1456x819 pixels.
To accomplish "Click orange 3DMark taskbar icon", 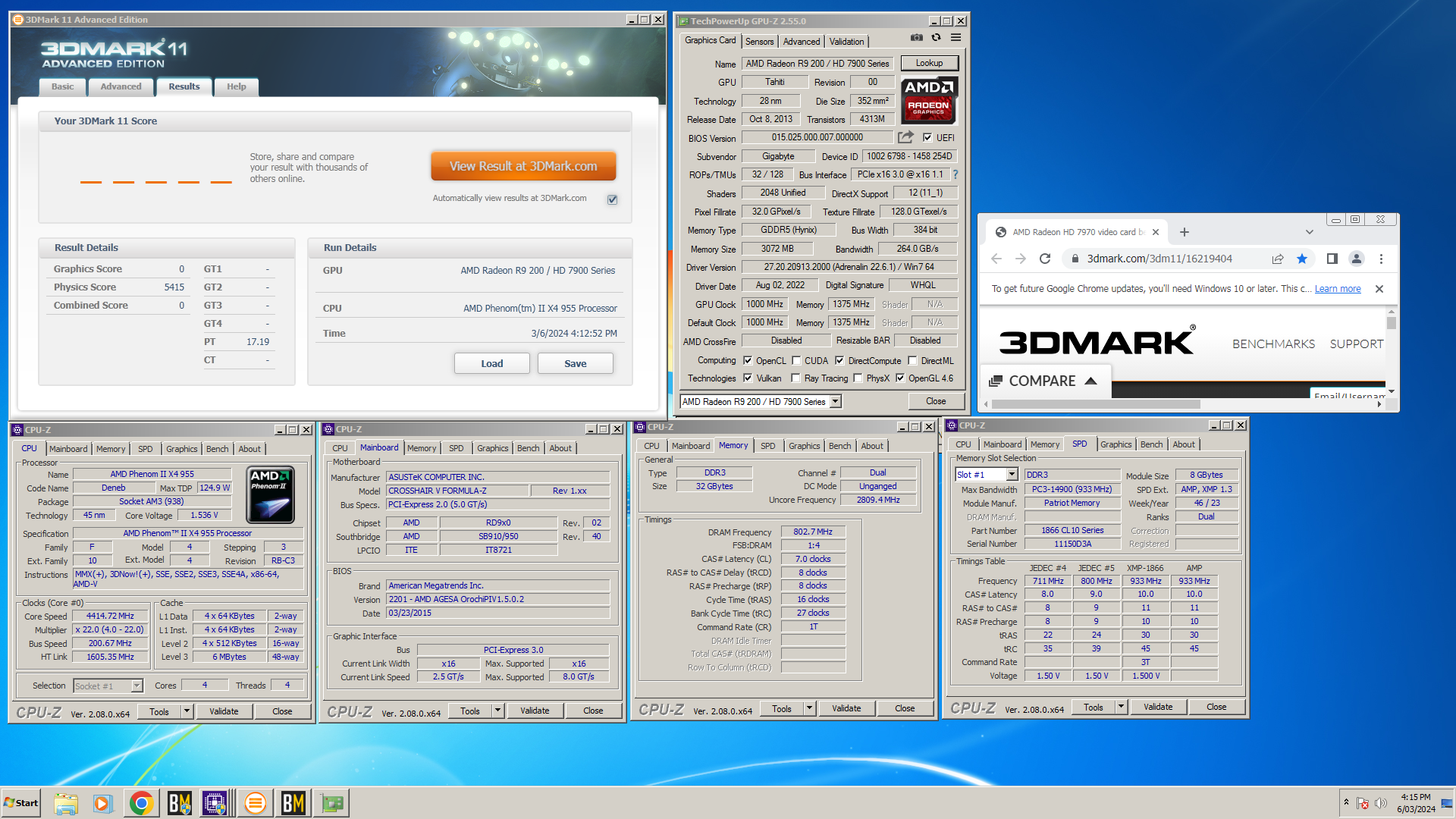I will click(256, 803).
